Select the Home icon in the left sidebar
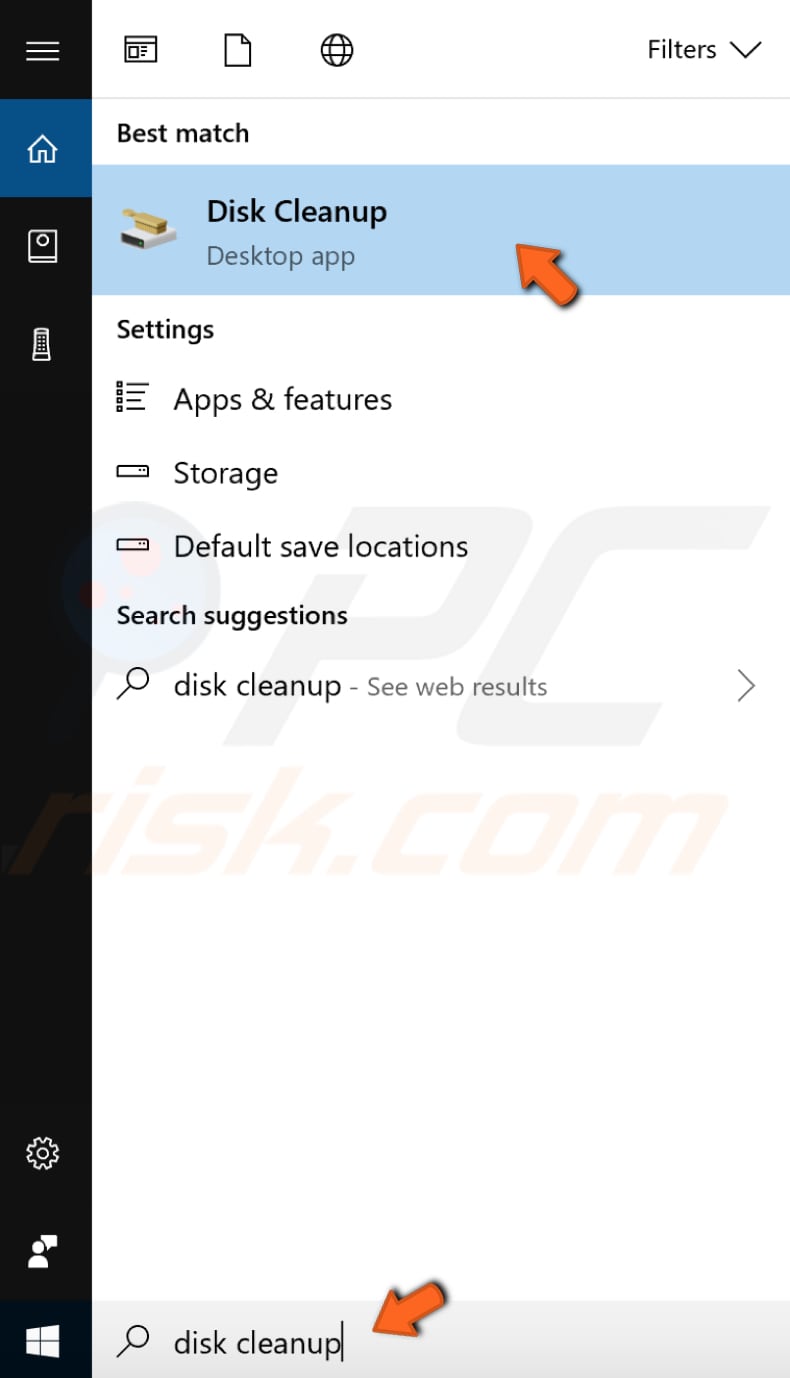 point(43,147)
